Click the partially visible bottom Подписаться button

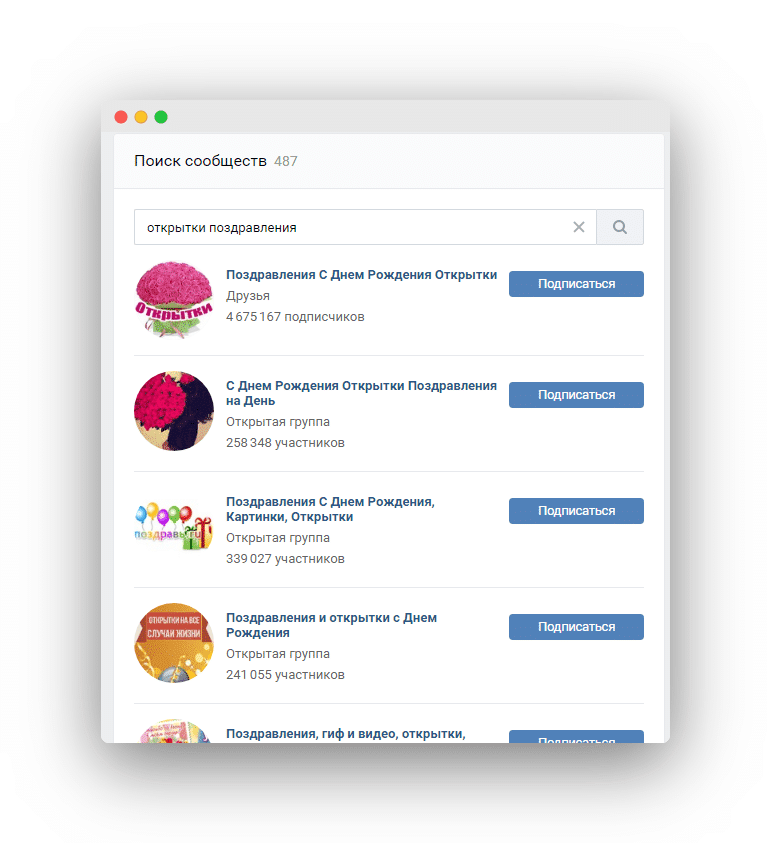click(576, 737)
